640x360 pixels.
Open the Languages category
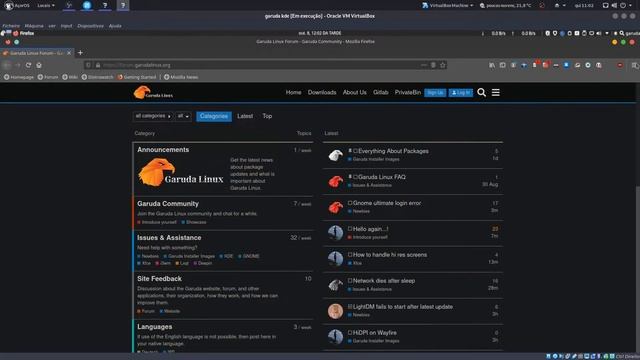(155, 327)
